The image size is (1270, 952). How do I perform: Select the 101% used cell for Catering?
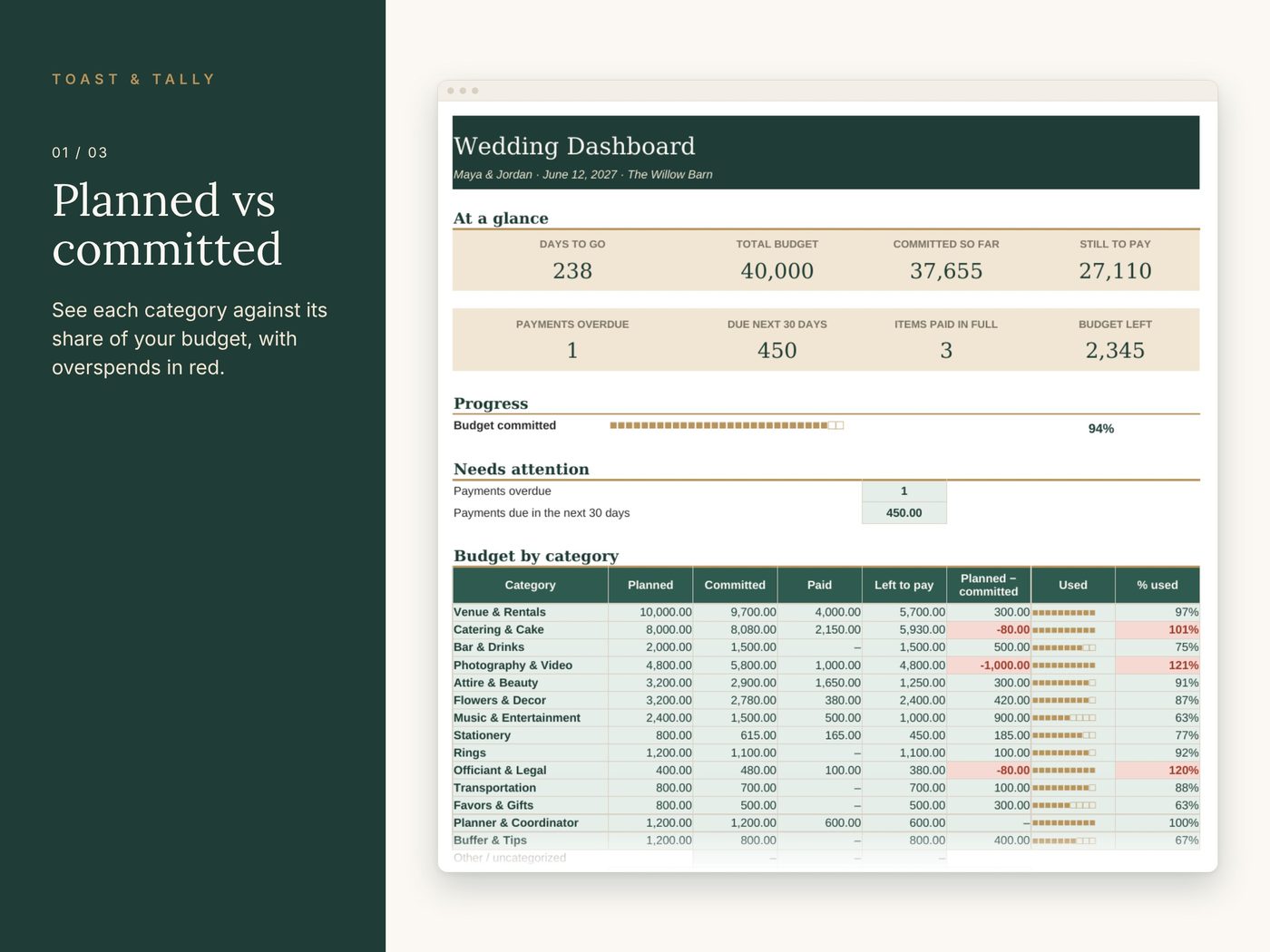click(1158, 630)
